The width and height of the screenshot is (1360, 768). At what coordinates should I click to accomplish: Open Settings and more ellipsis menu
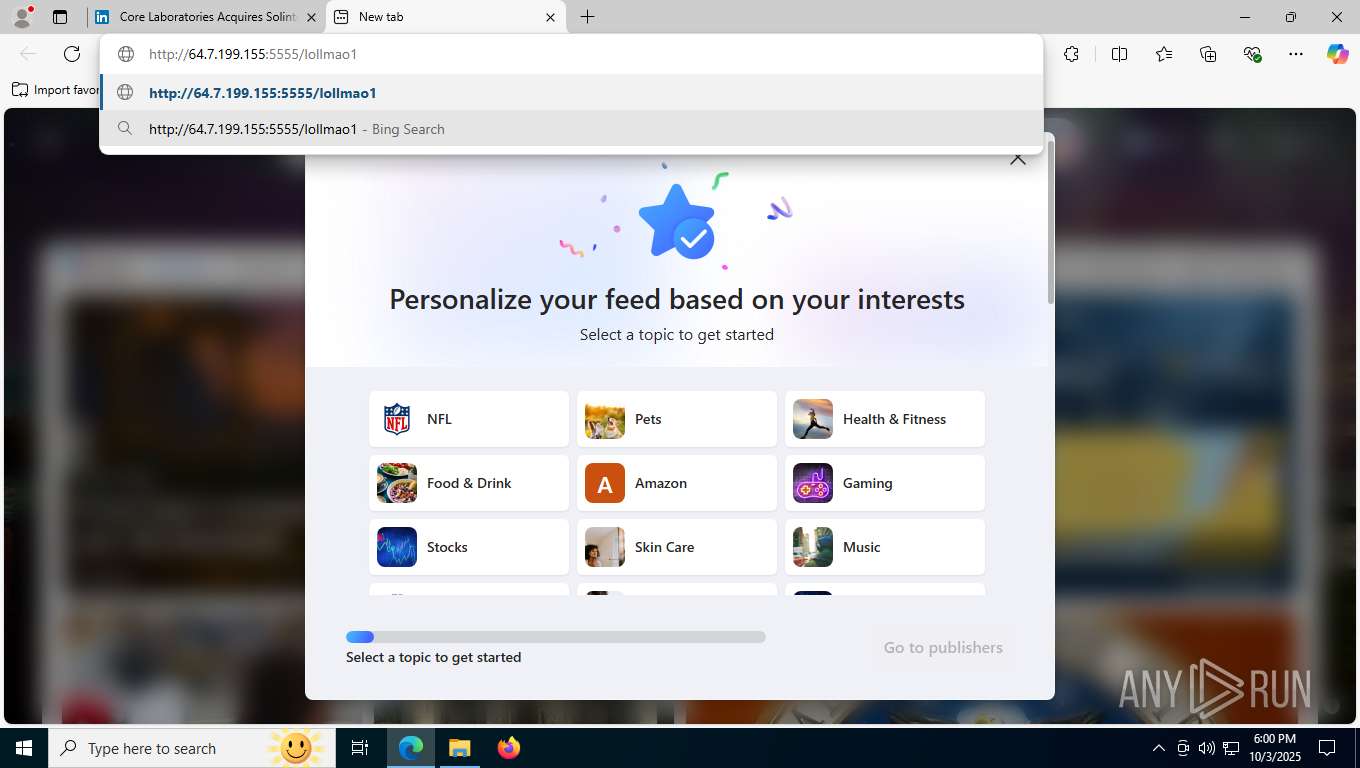pyautogui.click(x=1296, y=54)
